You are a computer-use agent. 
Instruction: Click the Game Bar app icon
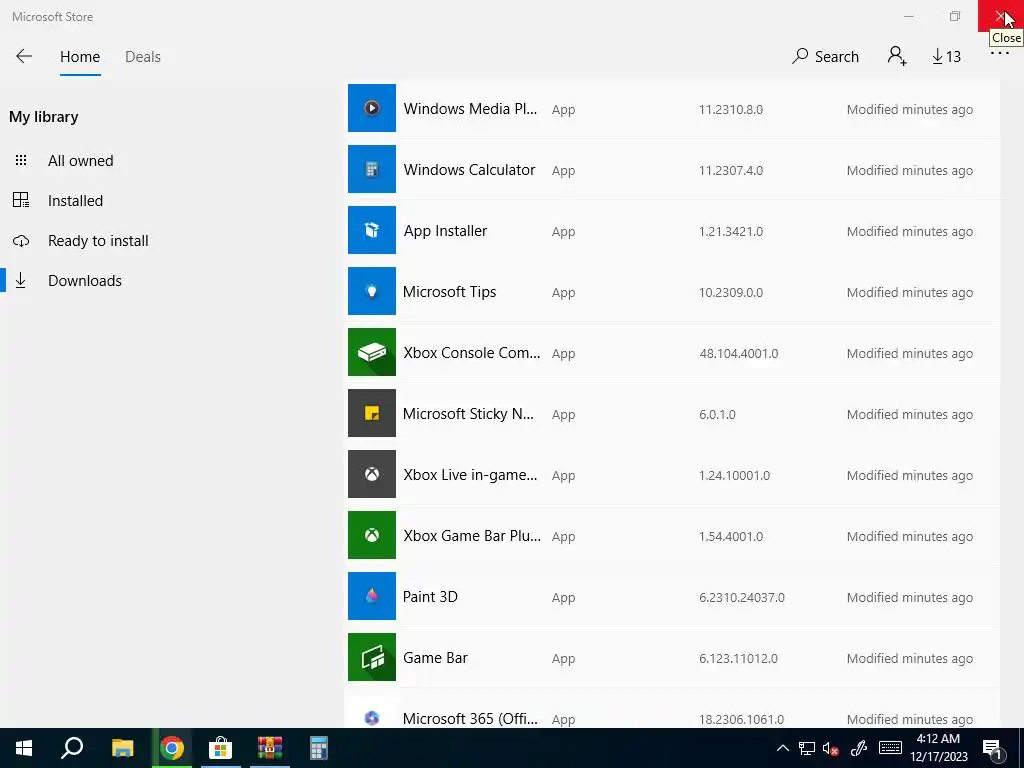pos(372,657)
